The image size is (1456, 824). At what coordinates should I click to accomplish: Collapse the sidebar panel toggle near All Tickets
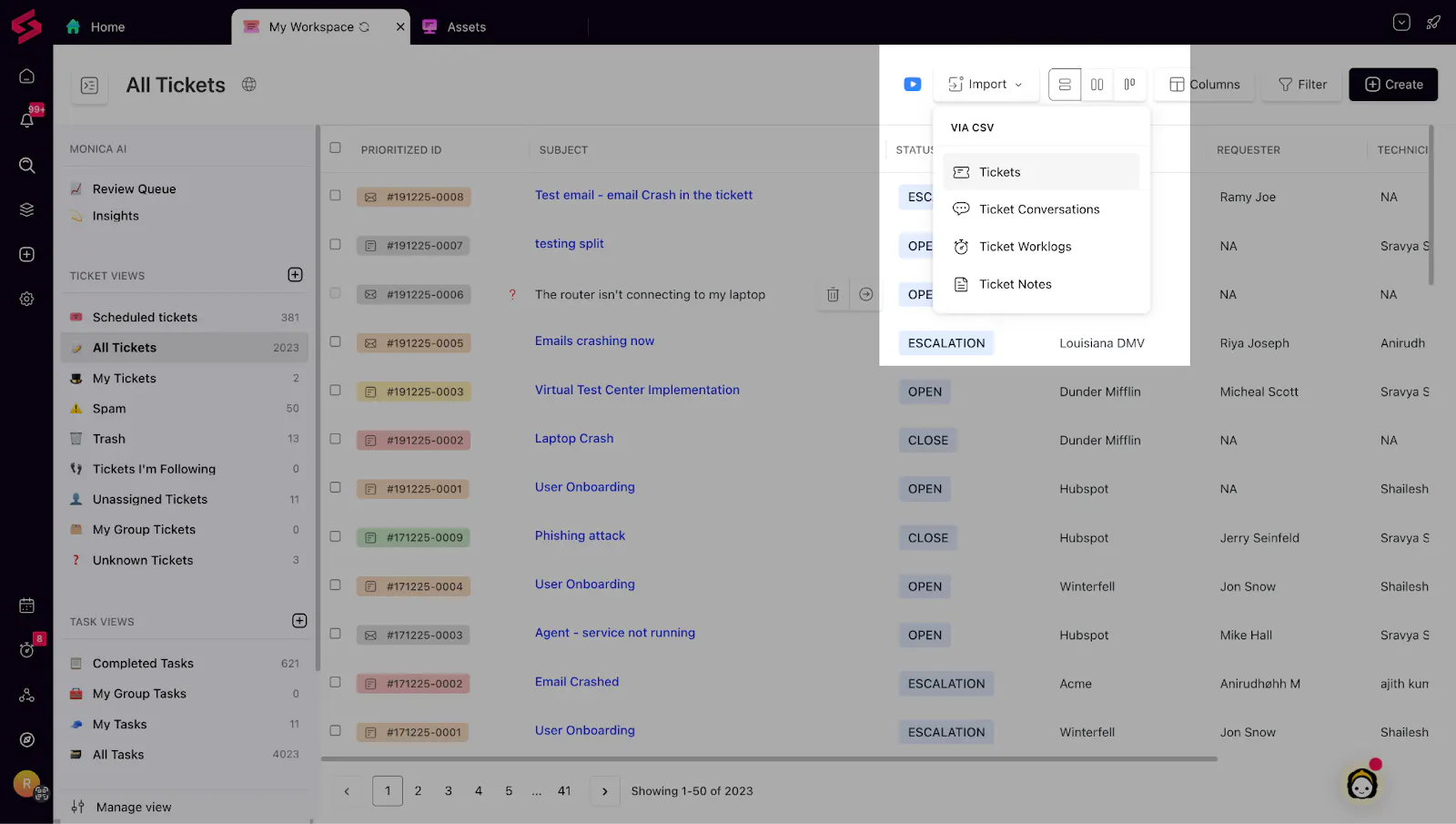(x=89, y=86)
